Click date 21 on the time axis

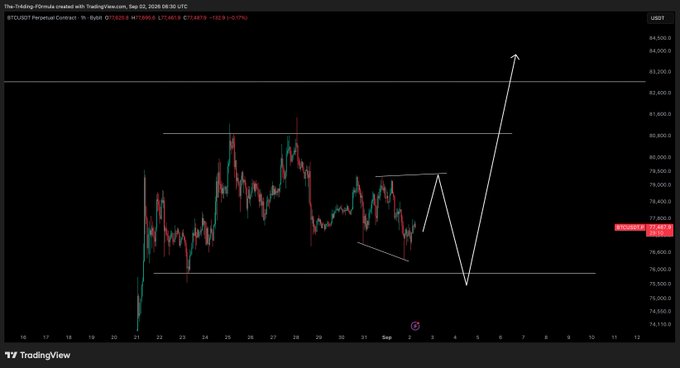click(x=137, y=337)
